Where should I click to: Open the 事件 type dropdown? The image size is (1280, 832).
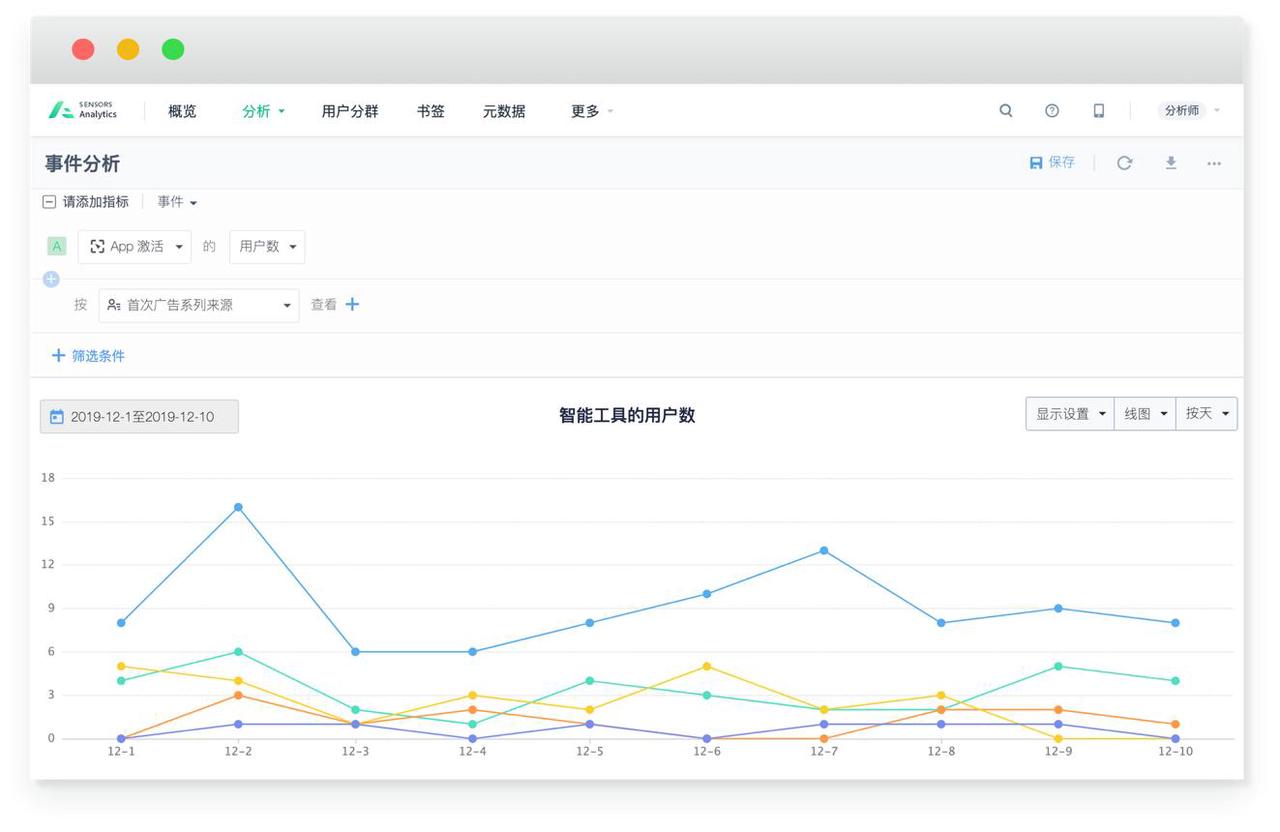coord(177,202)
